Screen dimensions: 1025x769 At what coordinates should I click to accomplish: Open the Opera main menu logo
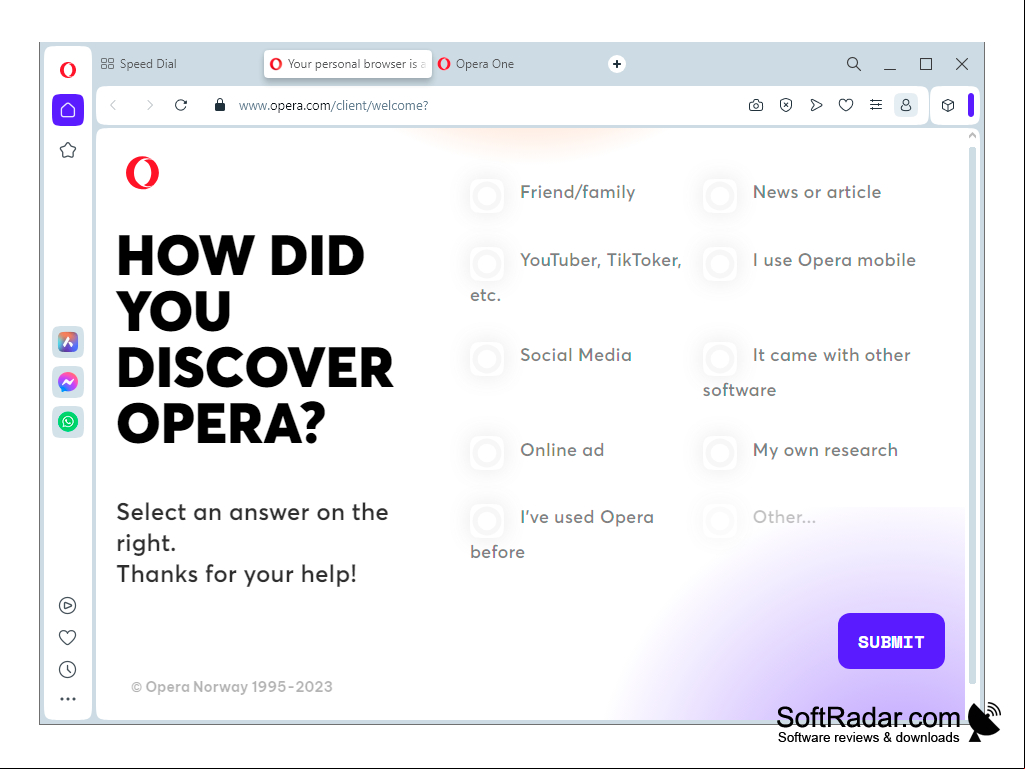pyautogui.click(x=68, y=69)
